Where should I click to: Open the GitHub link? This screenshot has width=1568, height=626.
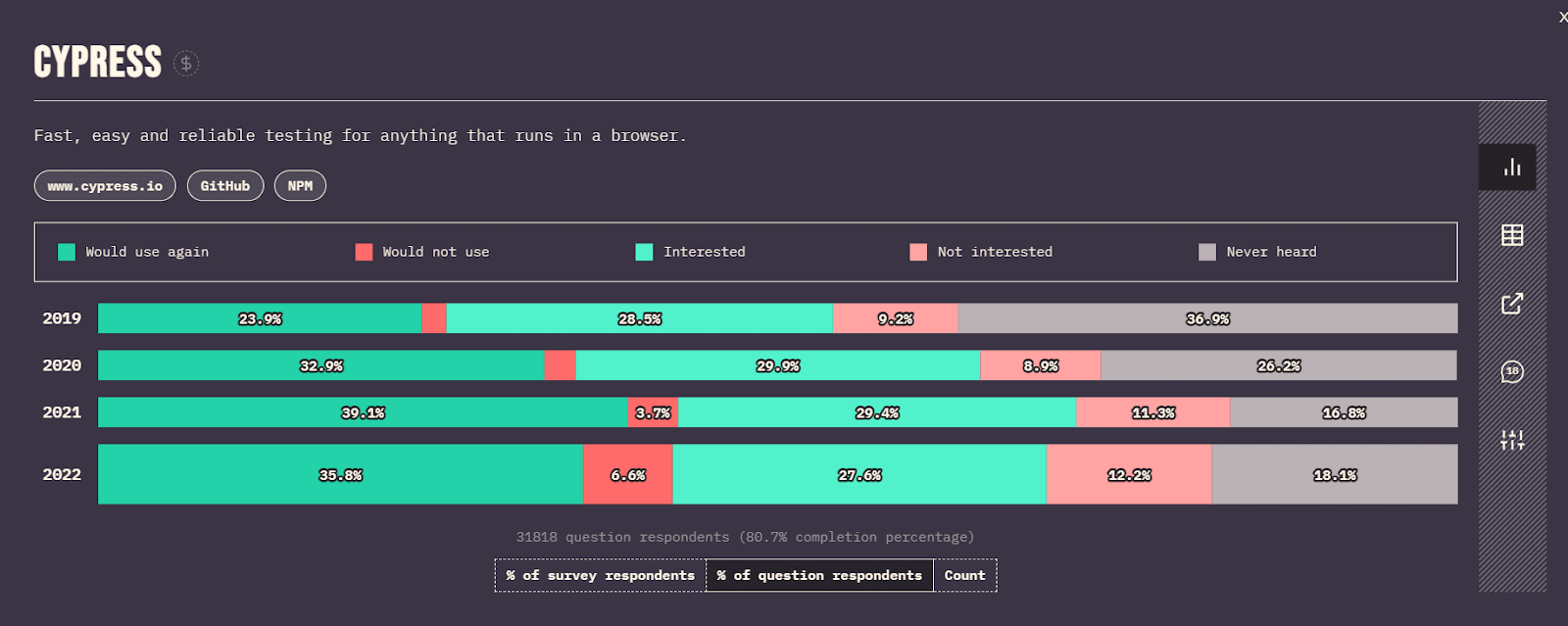coord(225,186)
